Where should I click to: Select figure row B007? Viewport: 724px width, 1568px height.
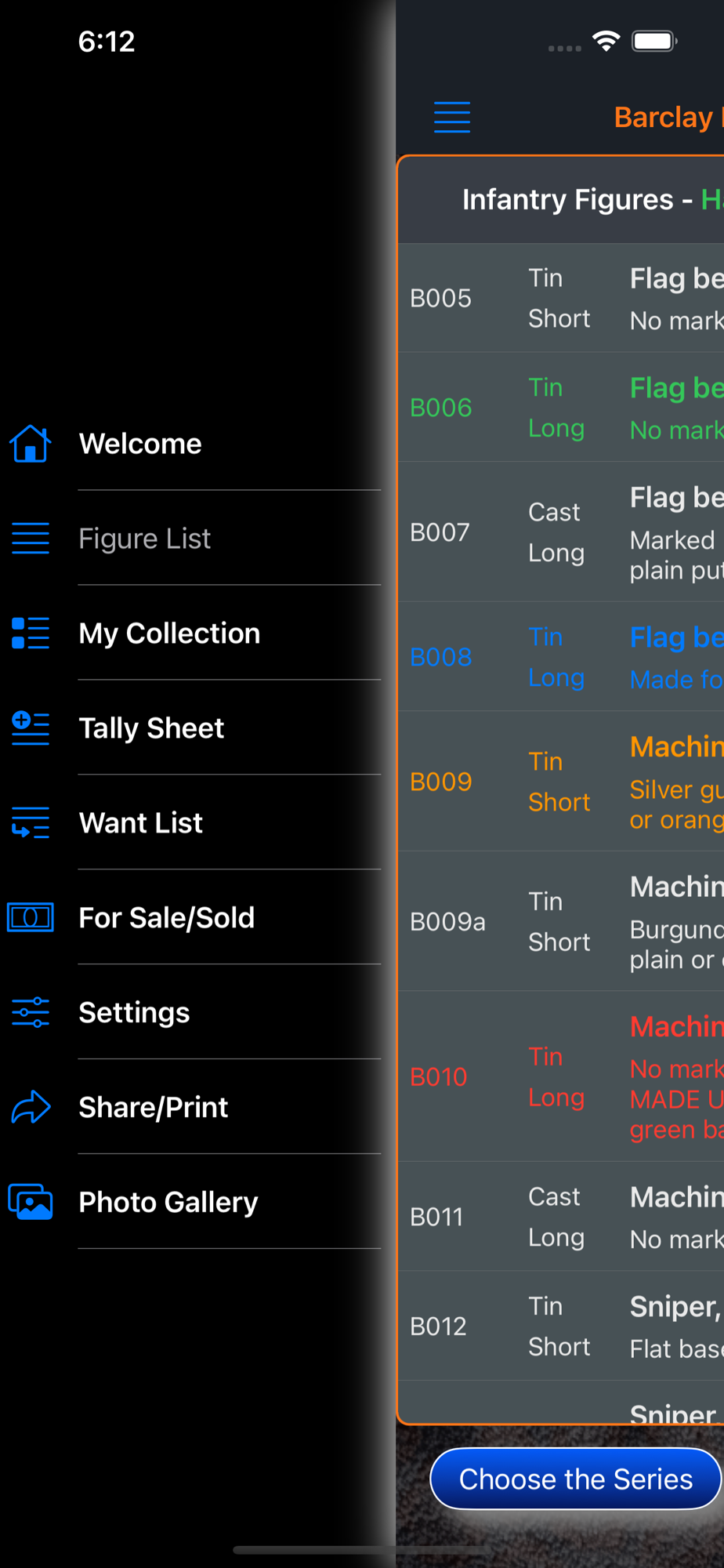(x=561, y=532)
